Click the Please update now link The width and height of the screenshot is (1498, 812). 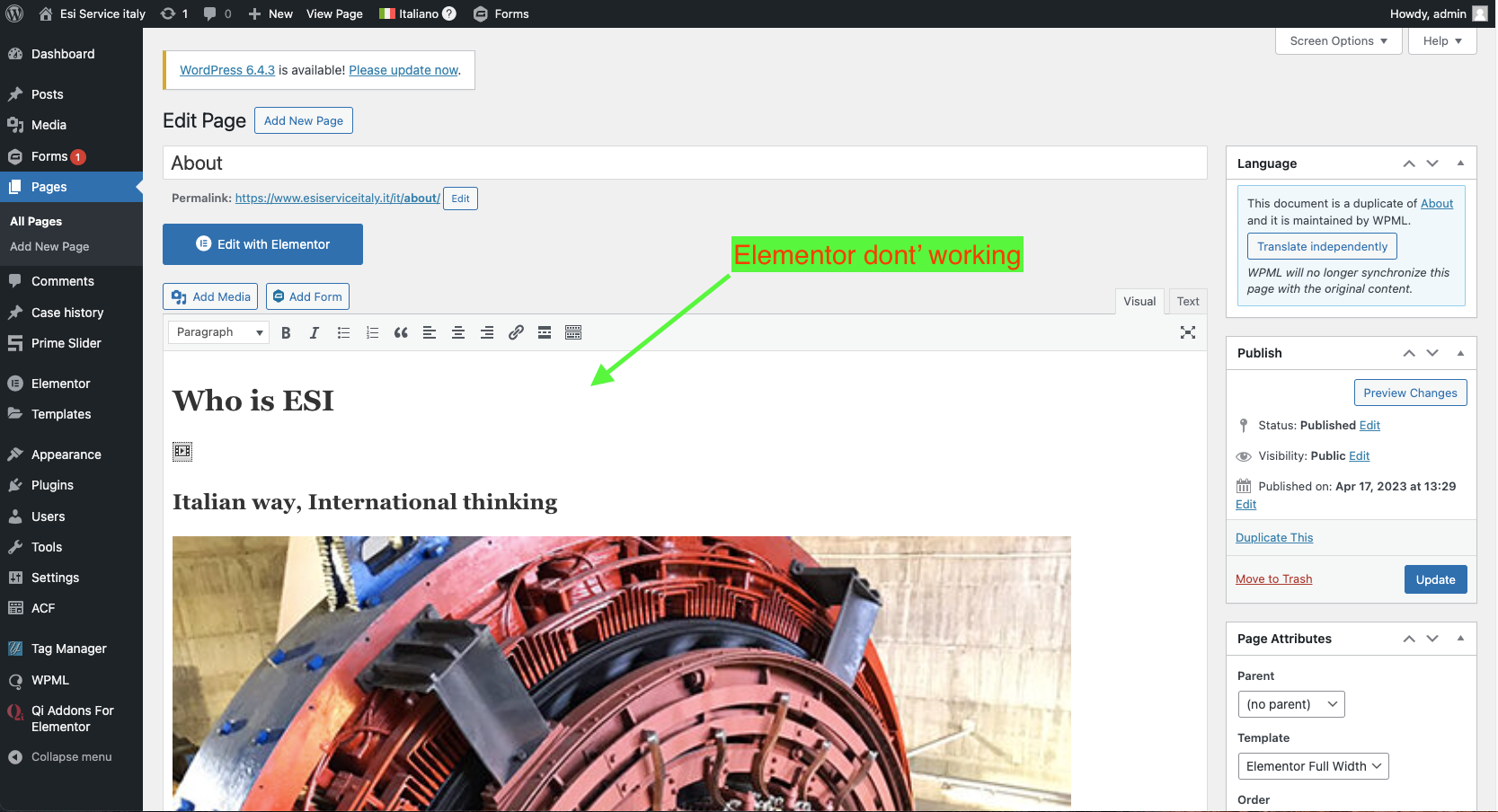[403, 70]
